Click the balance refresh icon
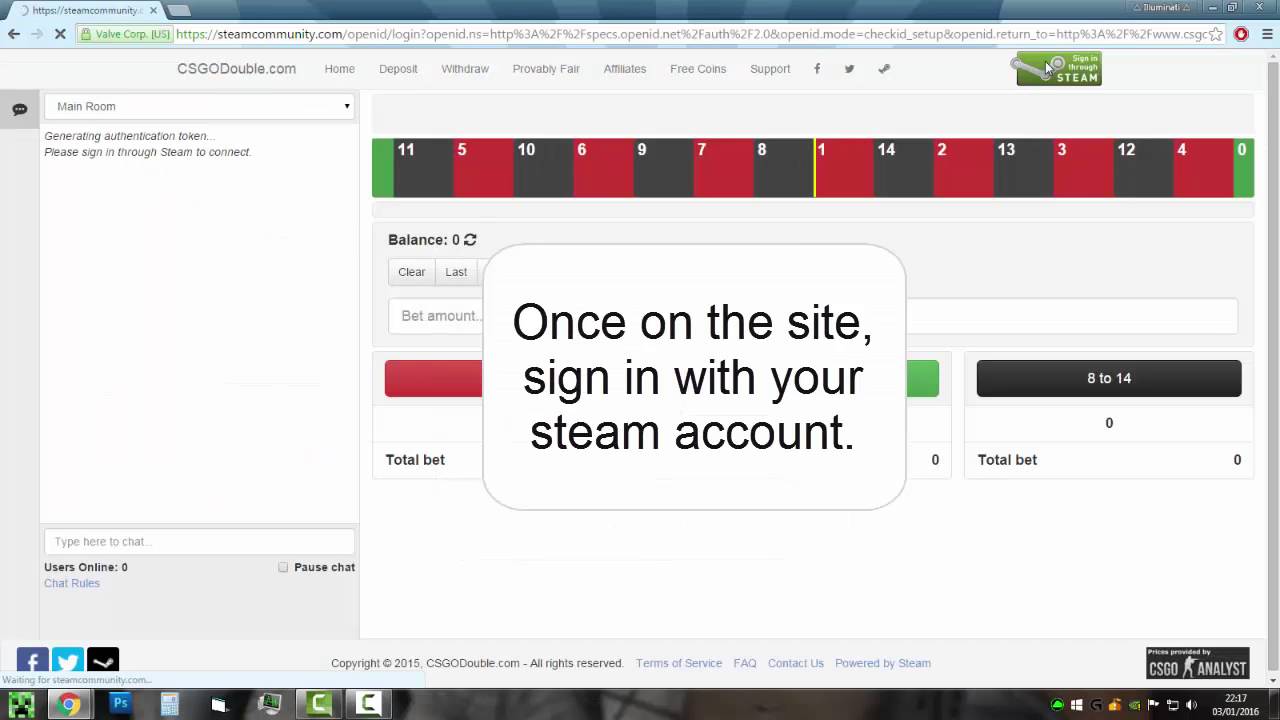Image resolution: width=1280 pixels, height=720 pixels. pyautogui.click(x=470, y=240)
